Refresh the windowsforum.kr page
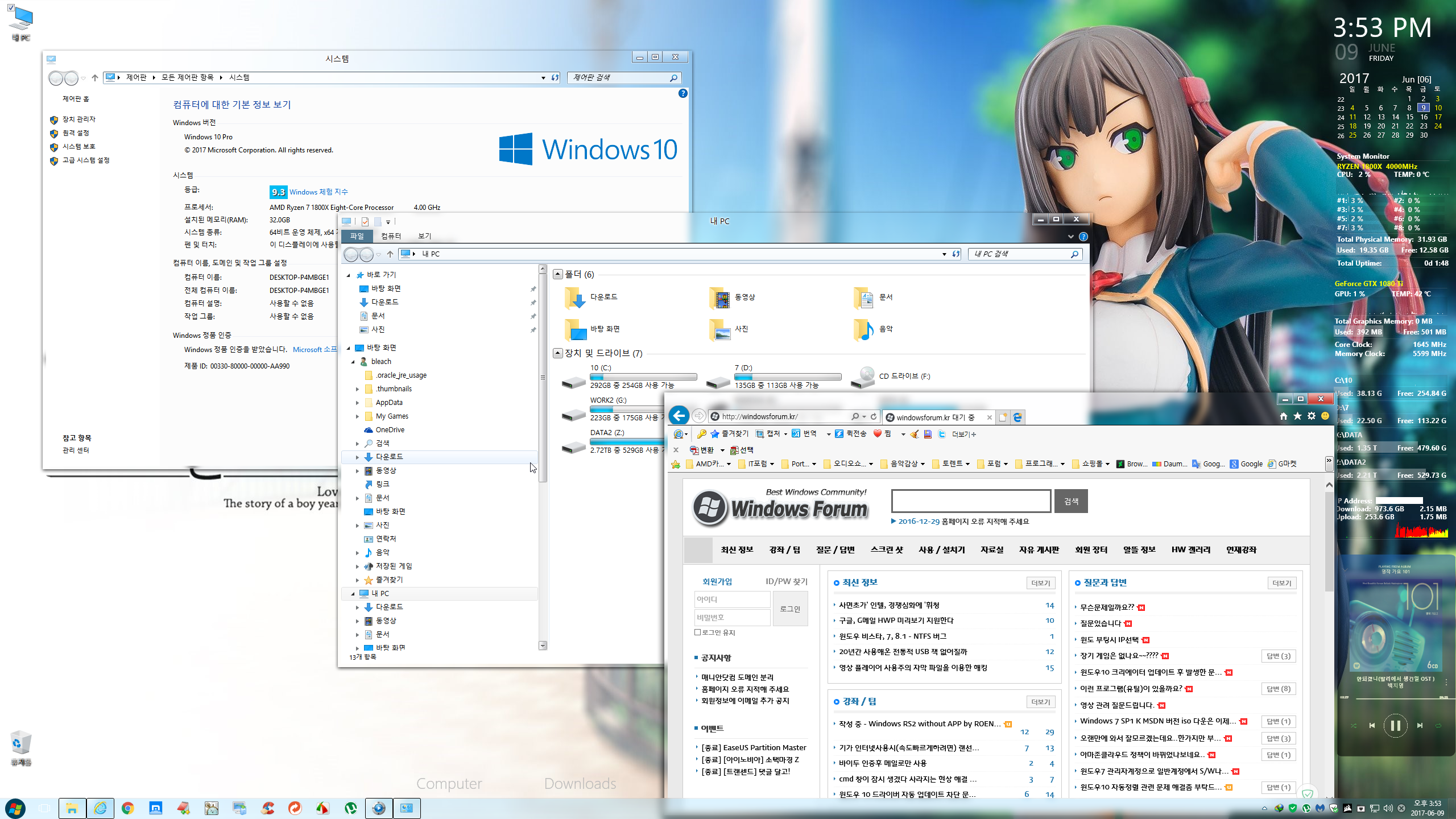Screen dimensions: 1456x819 pyautogui.click(x=874, y=416)
